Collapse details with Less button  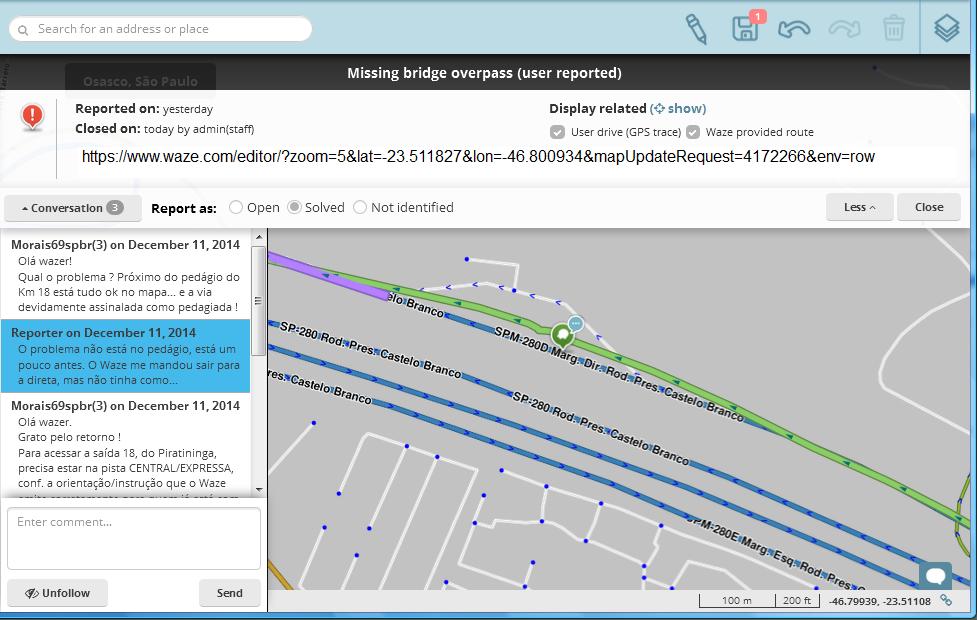pos(859,207)
